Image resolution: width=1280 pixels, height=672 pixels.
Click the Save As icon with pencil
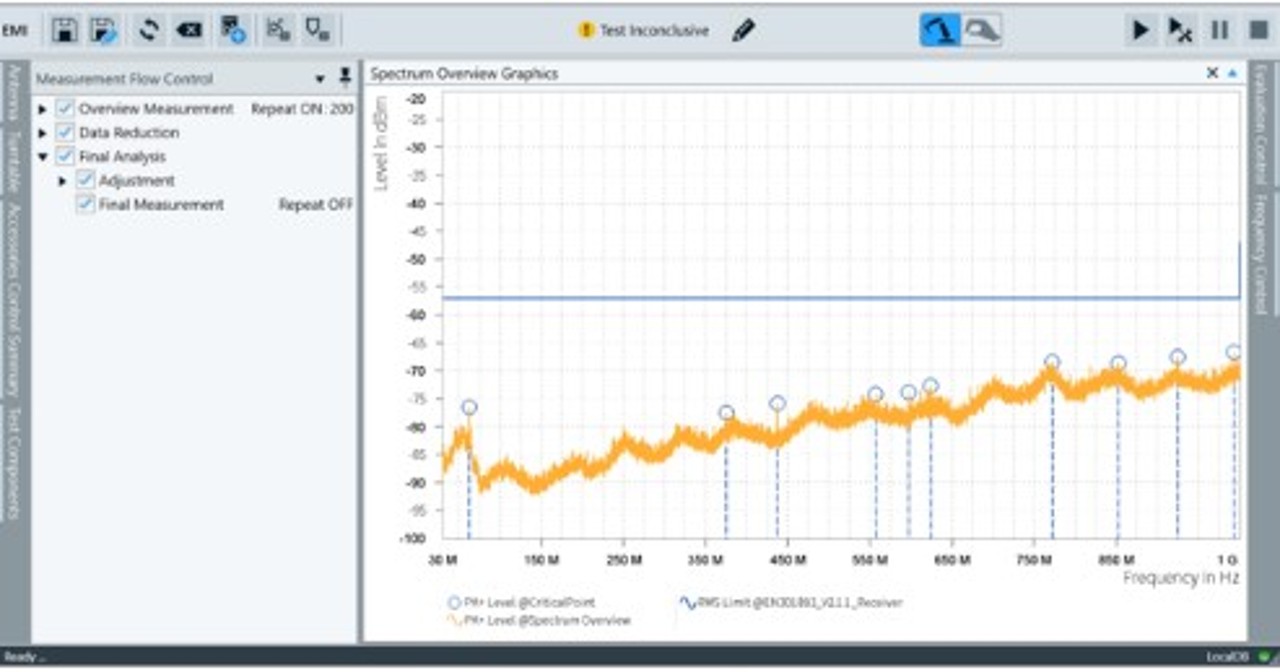click(103, 30)
